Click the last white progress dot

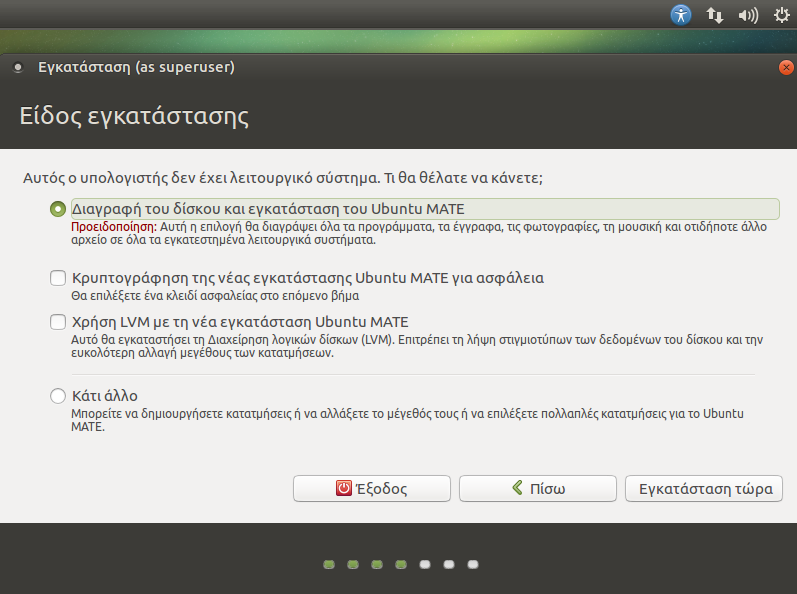click(x=473, y=565)
